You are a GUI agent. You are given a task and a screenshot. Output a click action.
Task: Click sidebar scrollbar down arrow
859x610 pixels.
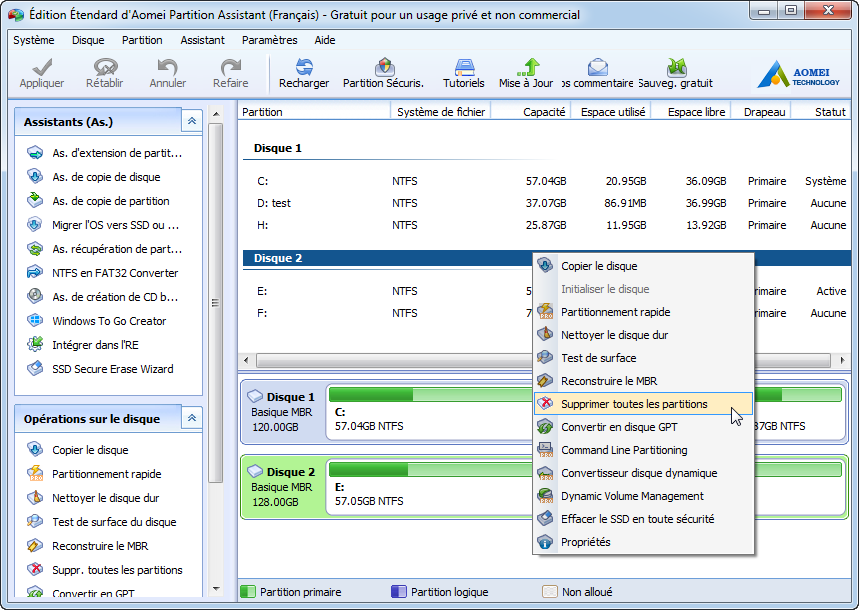[x=216, y=589]
